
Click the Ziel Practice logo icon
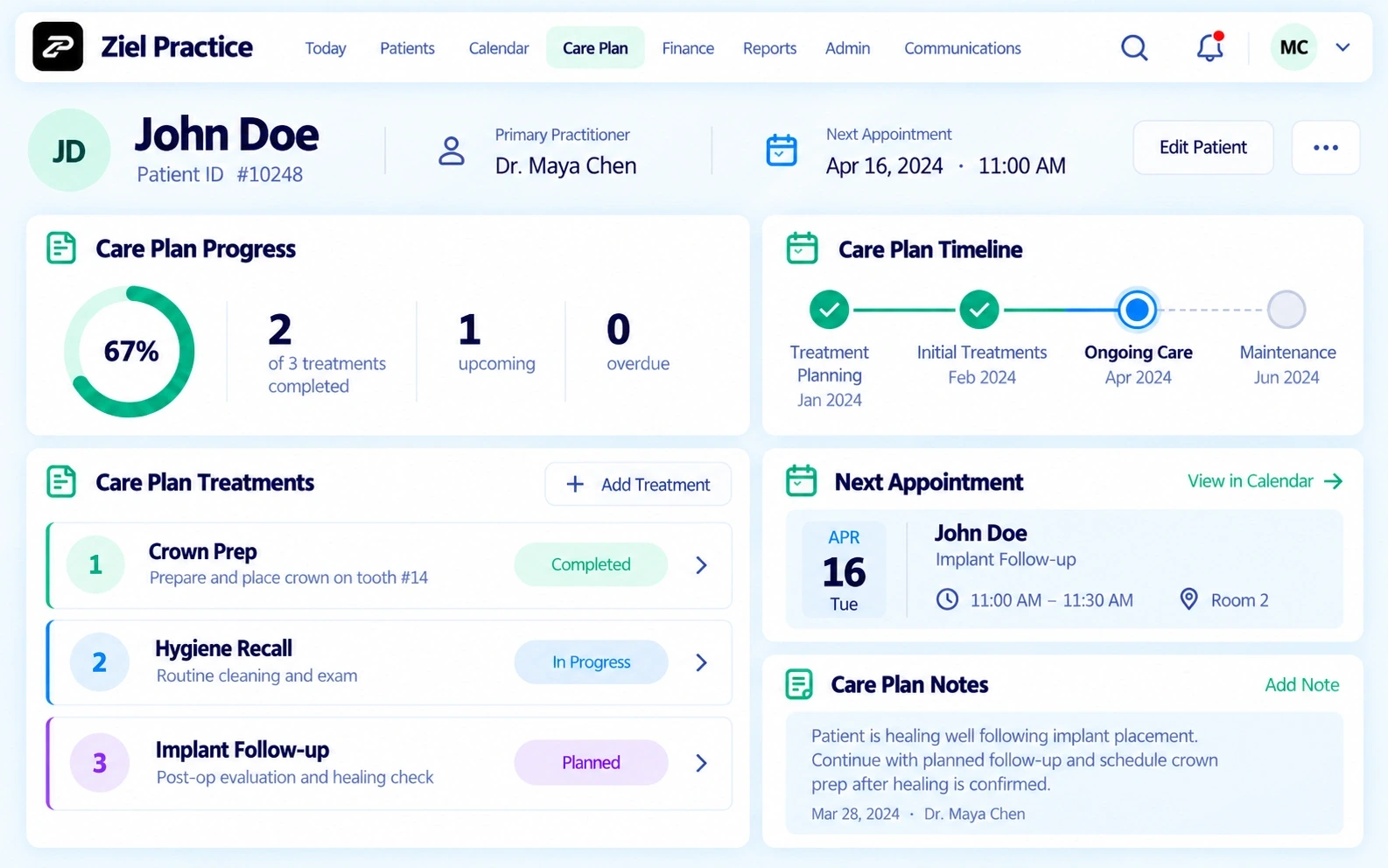tap(58, 46)
